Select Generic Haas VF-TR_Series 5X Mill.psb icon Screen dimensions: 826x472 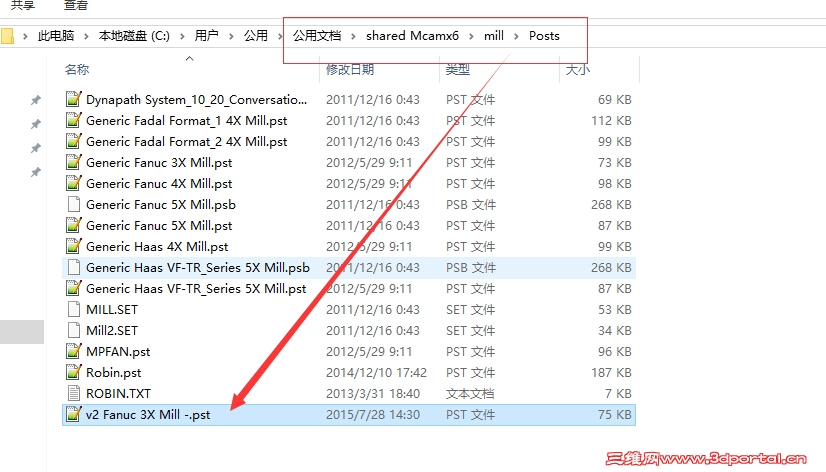coord(74,268)
